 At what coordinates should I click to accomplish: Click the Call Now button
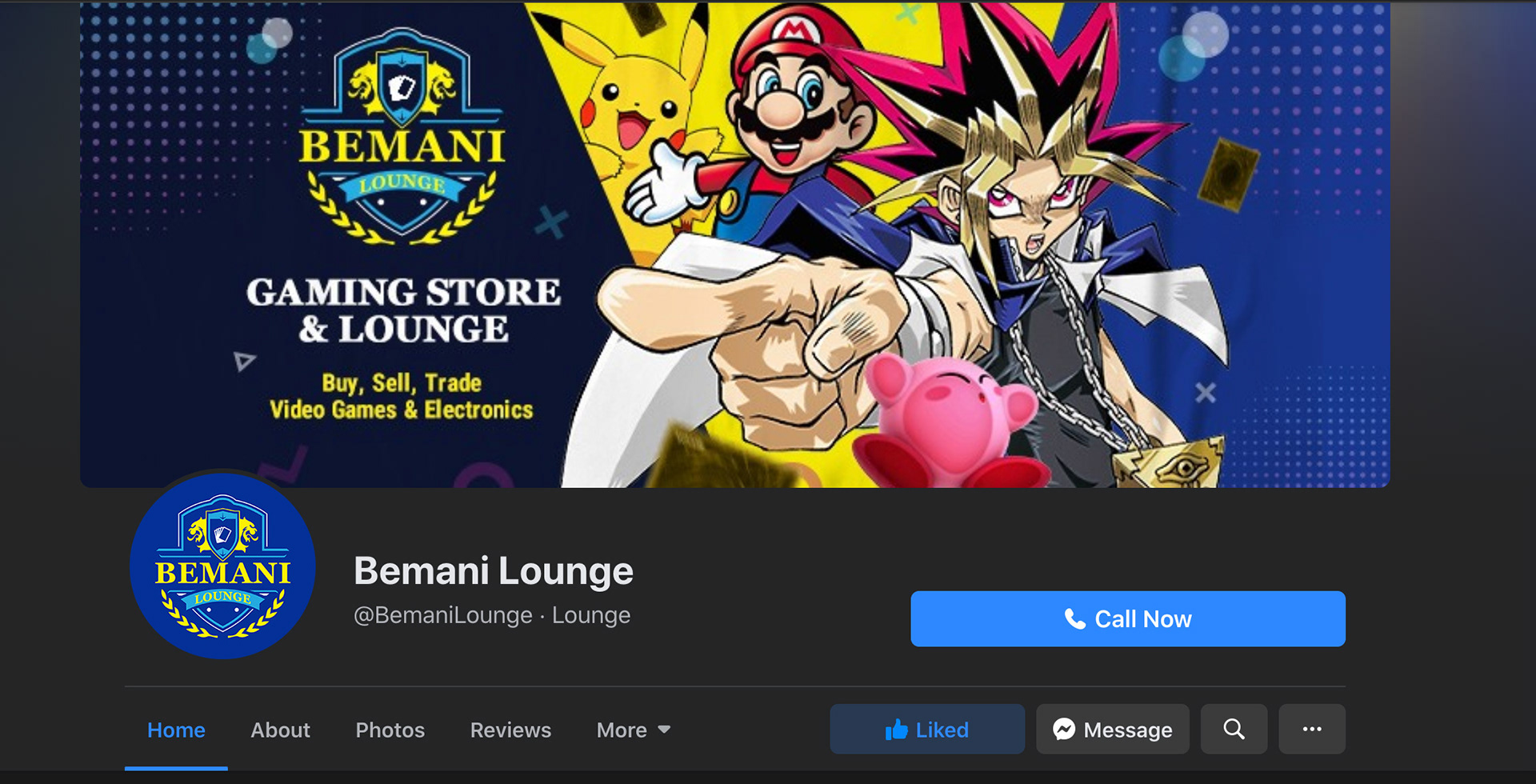tap(1128, 618)
